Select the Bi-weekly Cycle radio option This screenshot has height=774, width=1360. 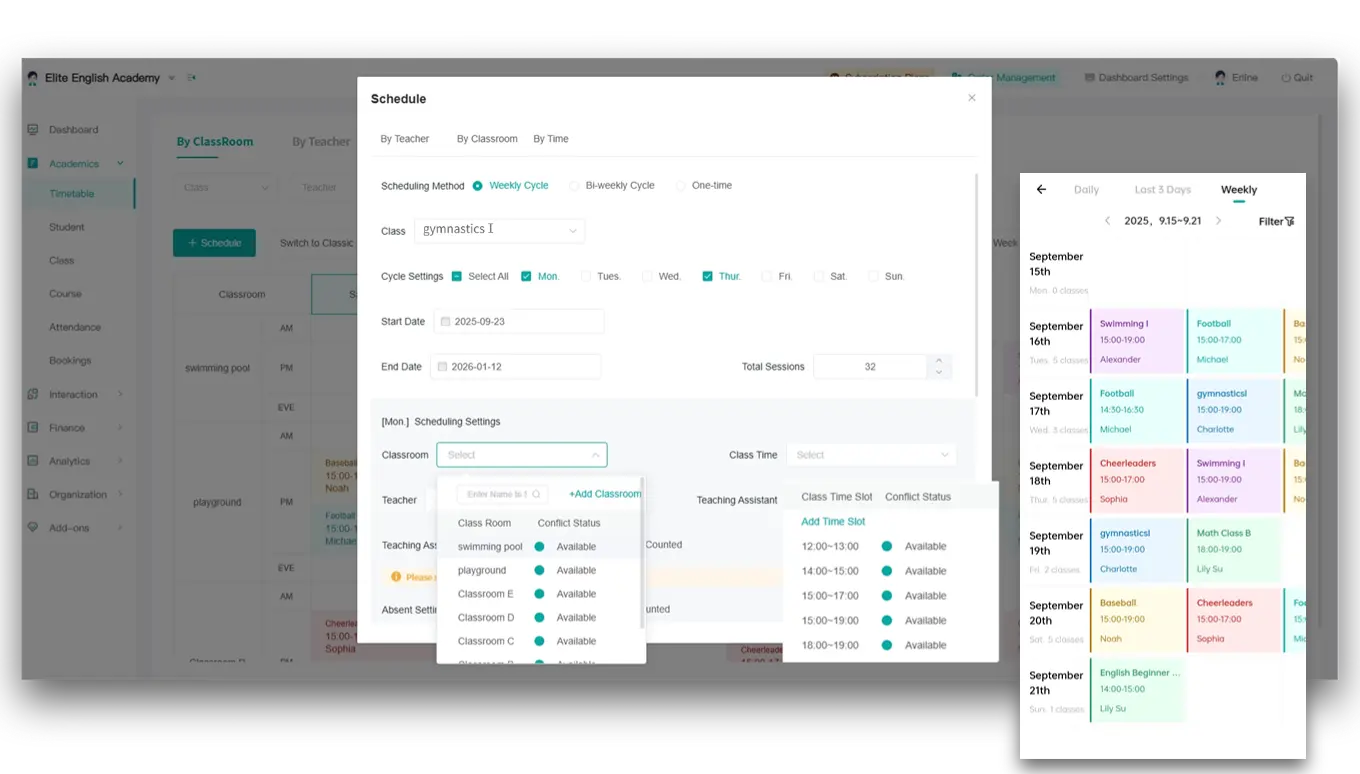(574, 186)
